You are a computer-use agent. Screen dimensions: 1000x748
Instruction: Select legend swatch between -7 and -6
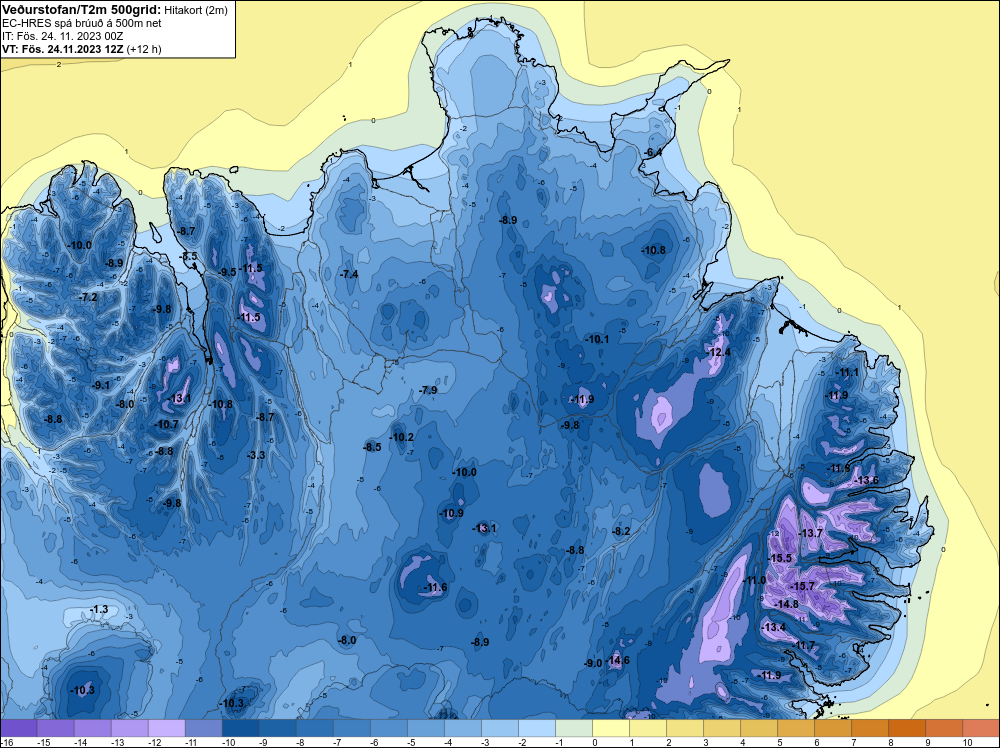click(x=352, y=728)
